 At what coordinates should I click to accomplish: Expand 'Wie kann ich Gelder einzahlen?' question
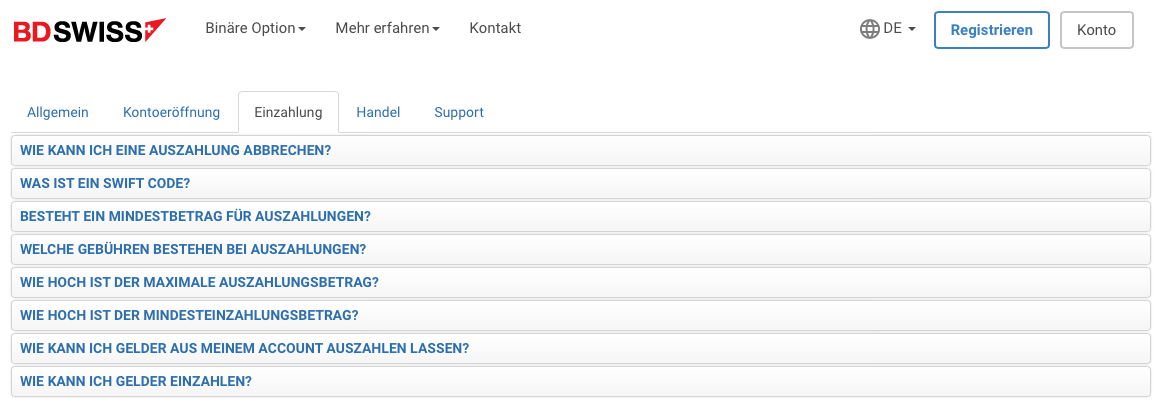(x=581, y=381)
